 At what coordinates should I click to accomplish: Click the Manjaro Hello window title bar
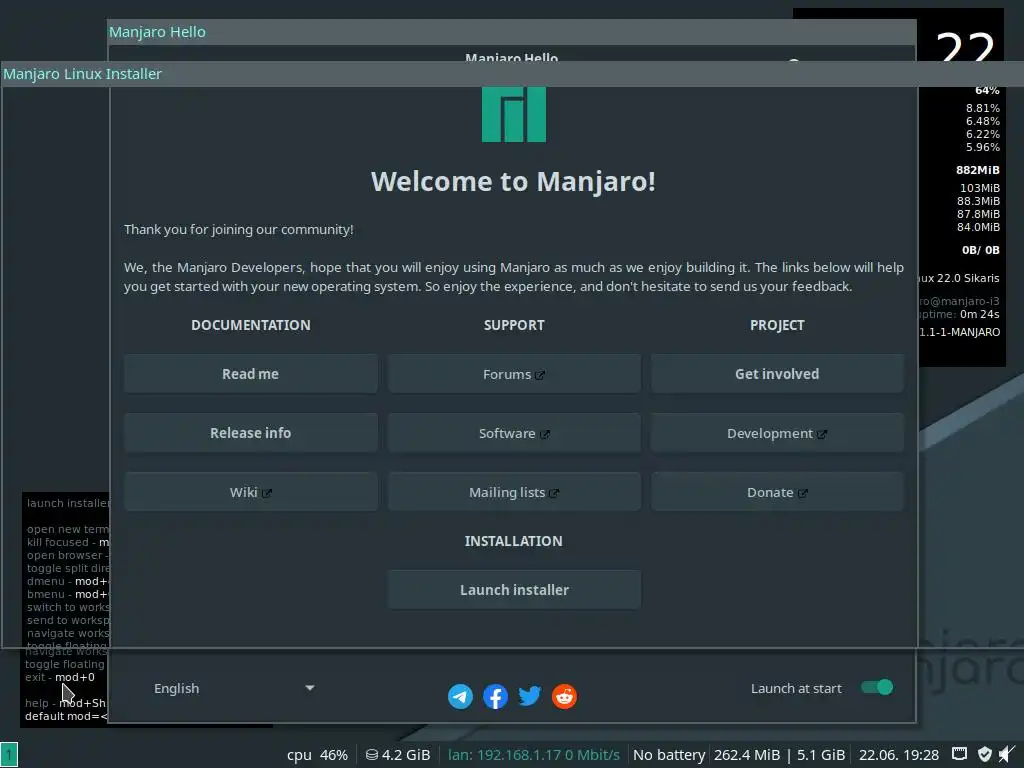(x=511, y=32)
